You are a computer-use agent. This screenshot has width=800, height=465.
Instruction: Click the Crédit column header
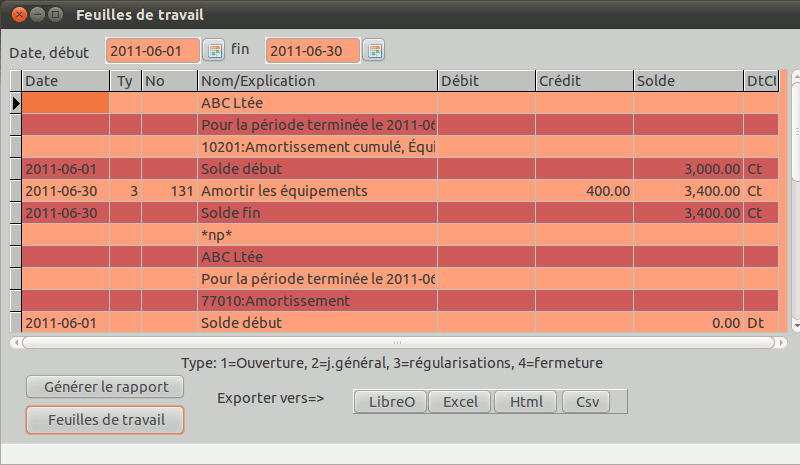point(583,81)
